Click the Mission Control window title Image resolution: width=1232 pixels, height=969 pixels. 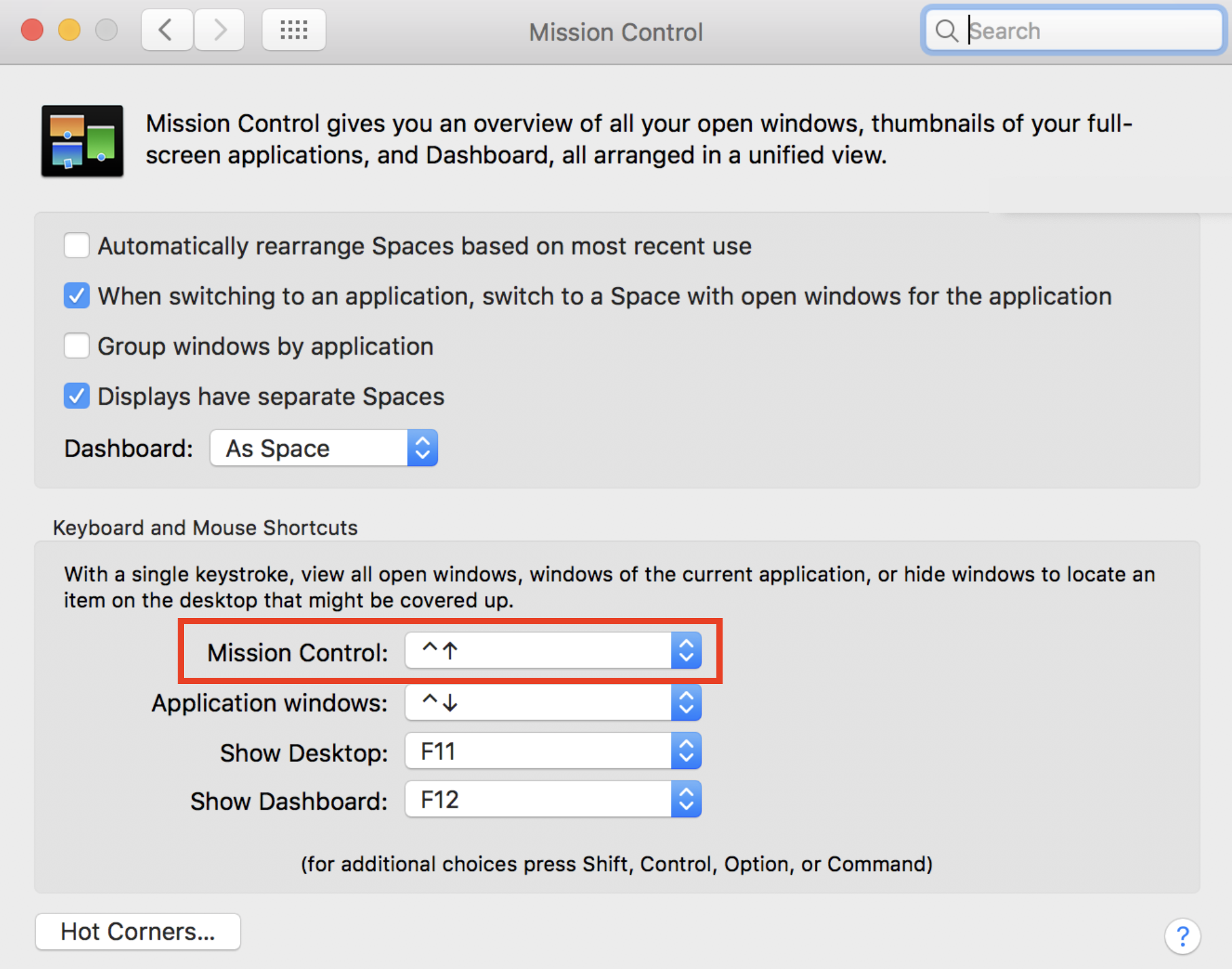pyautogui.click(x=615, y=32)
